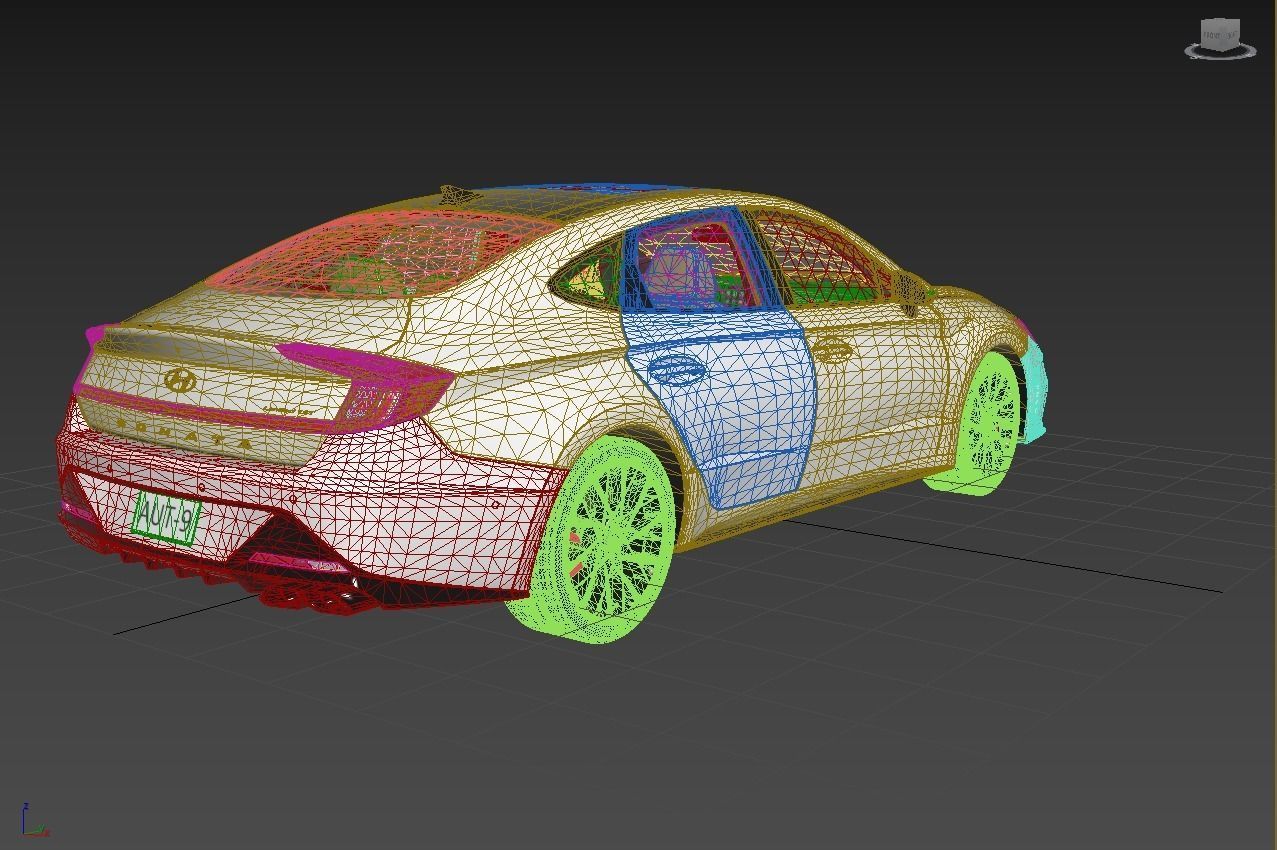Image resolution: width=1277 pixels, height=850 pixels.
Task: Click the ViewCube cube face
Action: coord(1219,34)
